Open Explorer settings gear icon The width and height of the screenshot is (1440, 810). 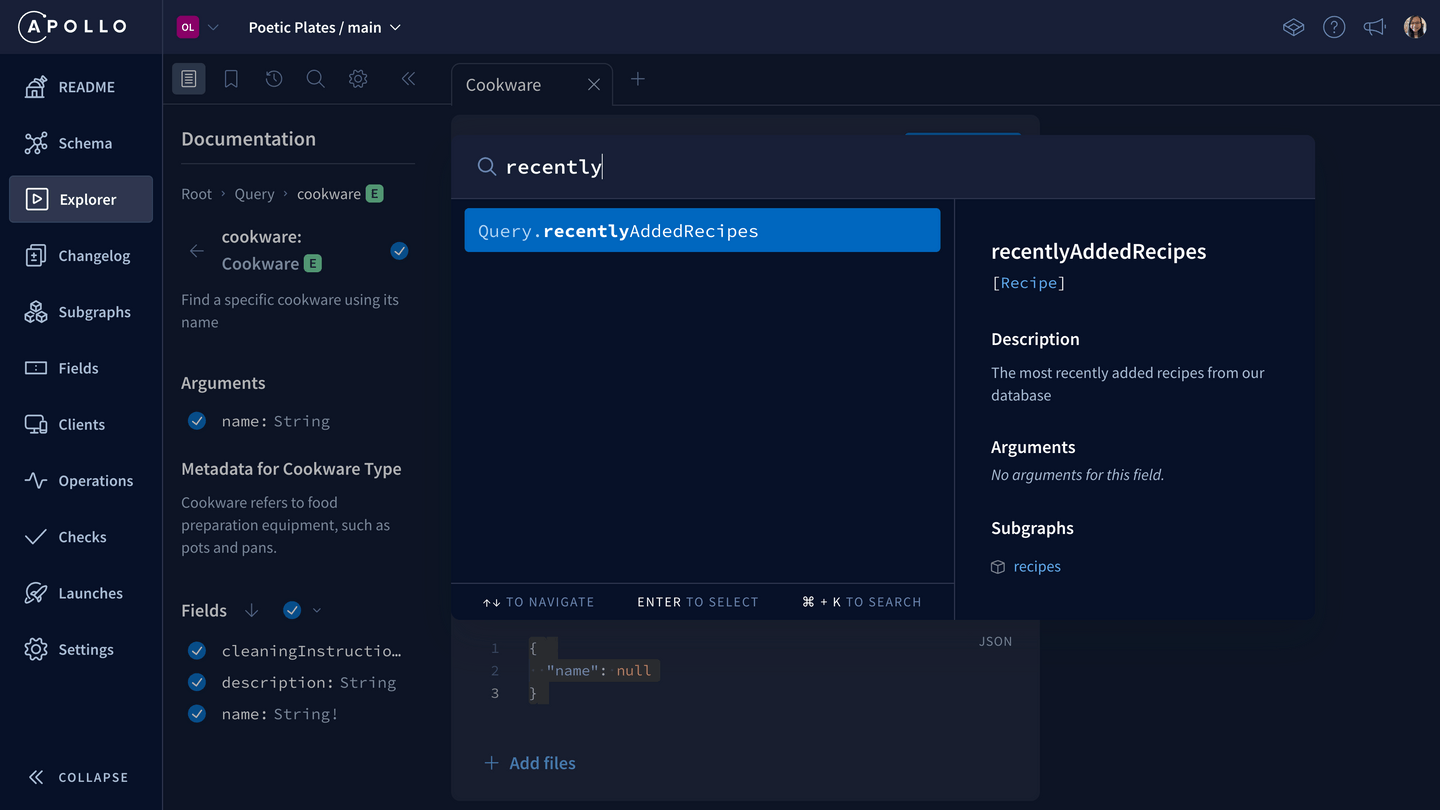[358, 79]
